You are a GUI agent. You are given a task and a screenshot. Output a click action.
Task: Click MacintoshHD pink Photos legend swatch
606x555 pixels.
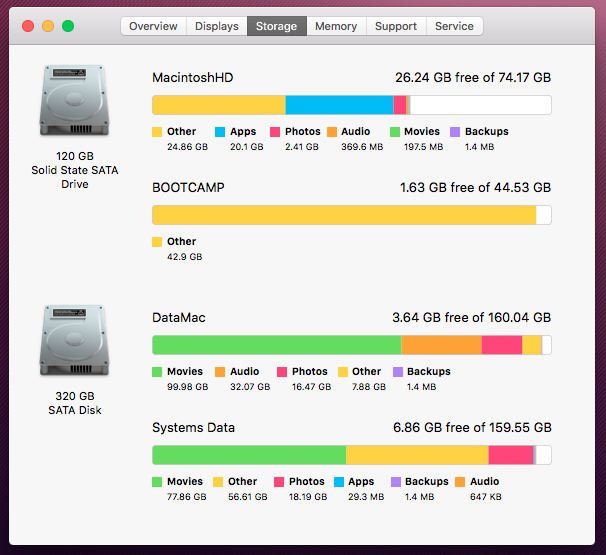pos(275,132)
